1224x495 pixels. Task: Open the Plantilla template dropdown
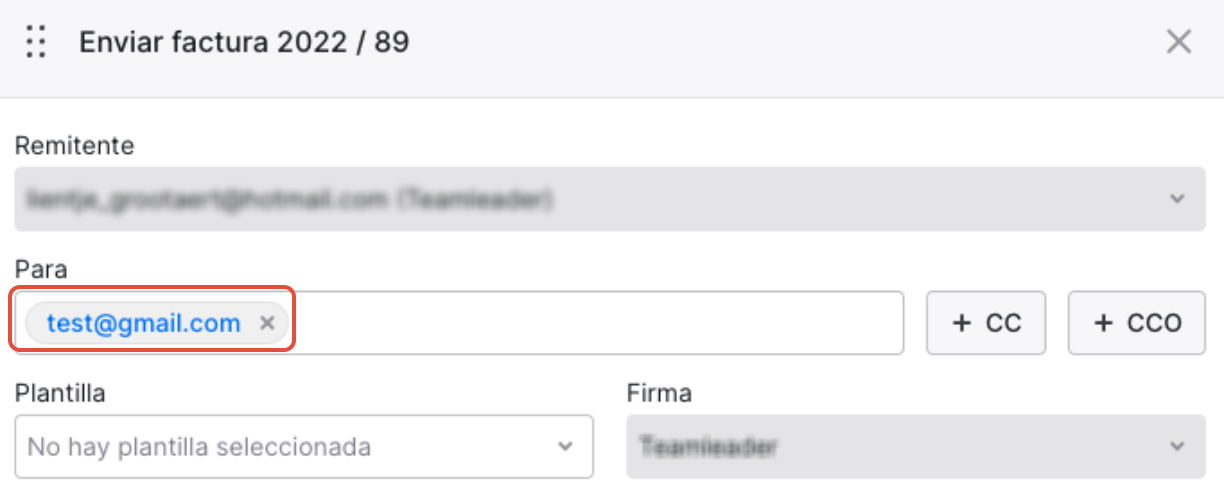[x=304, y=446]
